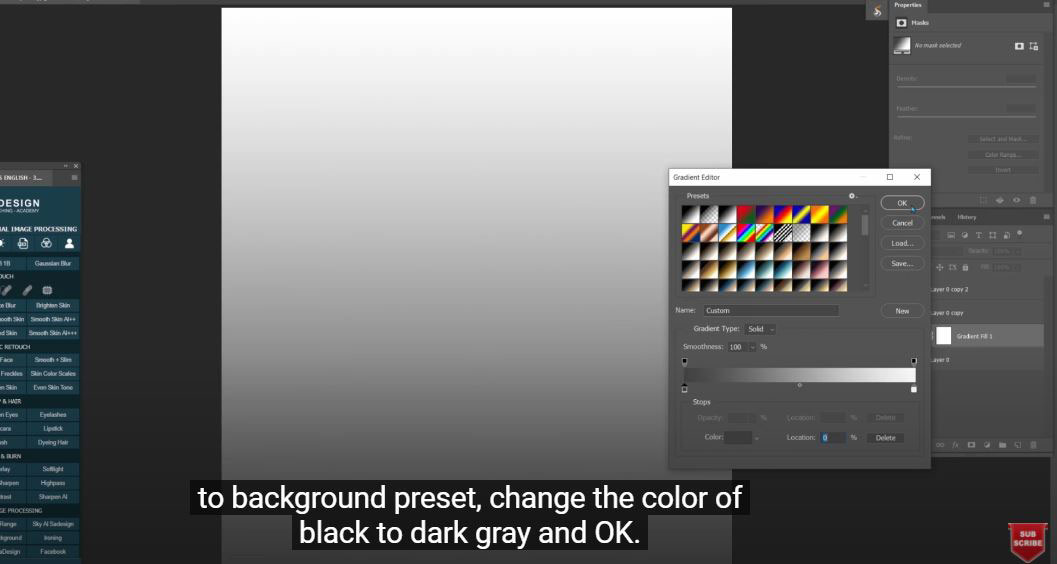Add a layer style (fx) icon

pyautogui.click(x=955, y=445)
